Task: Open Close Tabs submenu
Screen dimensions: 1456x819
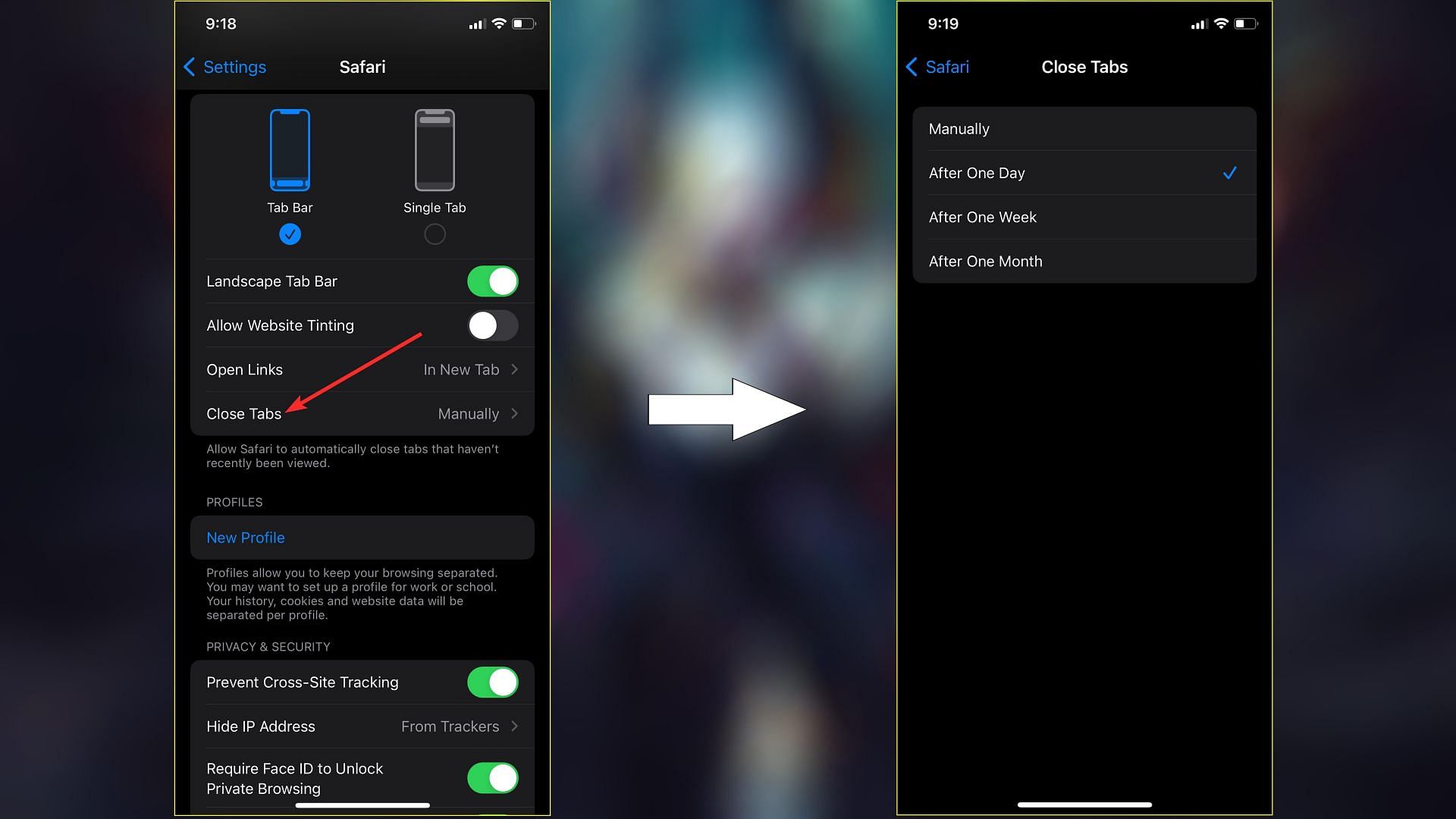Action: tap(363, 414)
